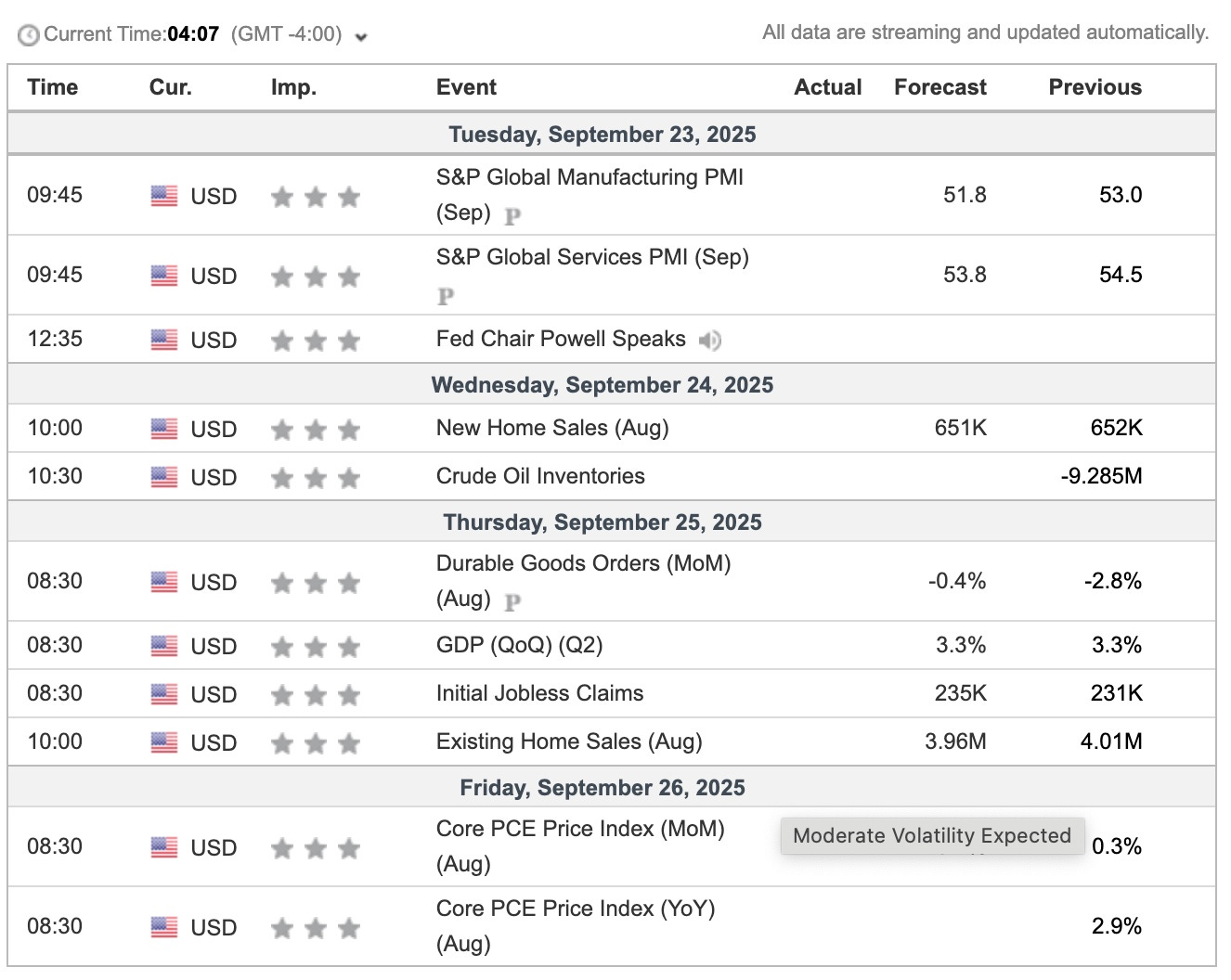The image size is (1231, 980).
Task: Click preliminary P icon for Manufacturing PMI
Action: (x=512, y=215)
